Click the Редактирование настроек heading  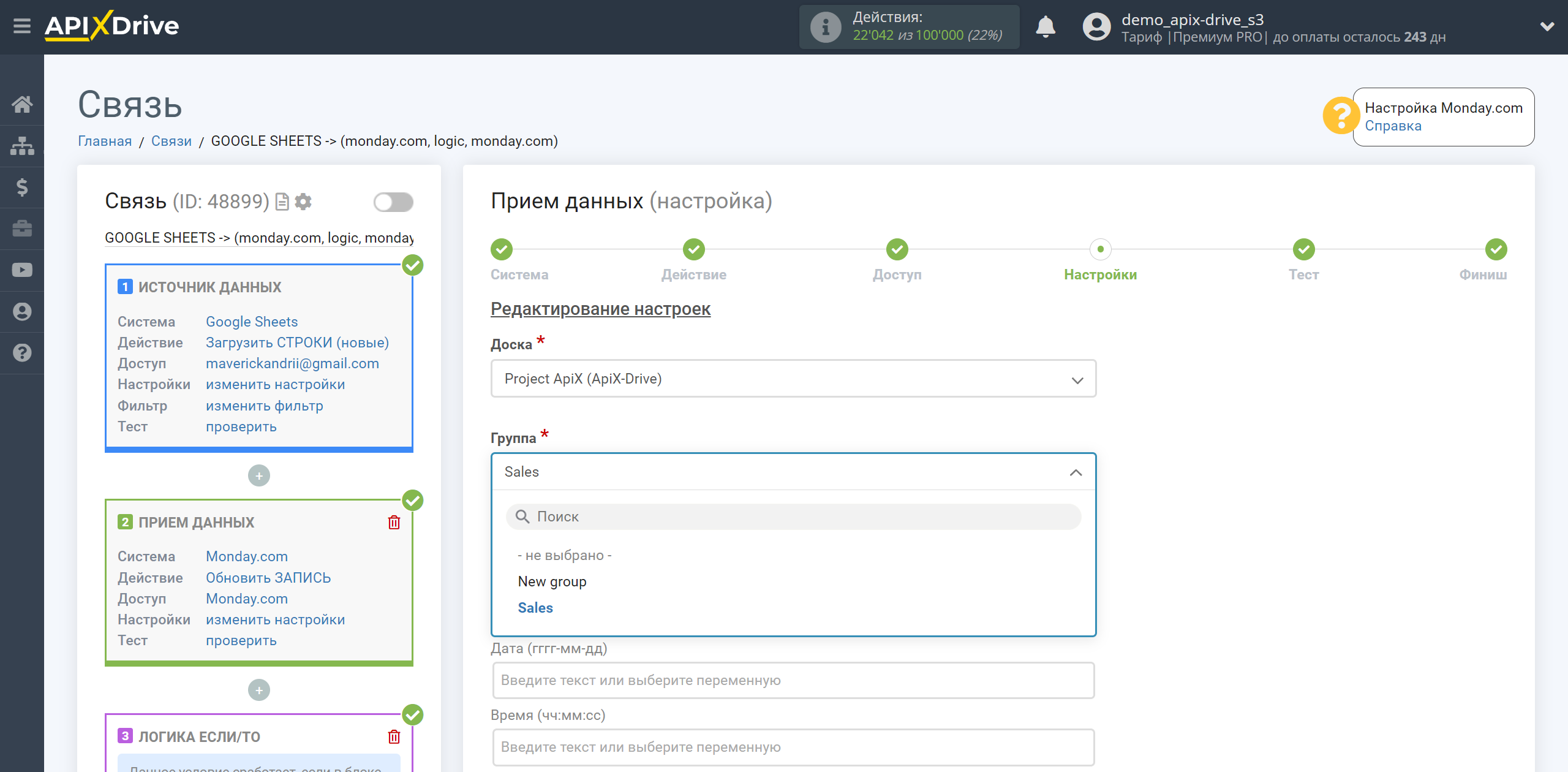pos(600,309)
